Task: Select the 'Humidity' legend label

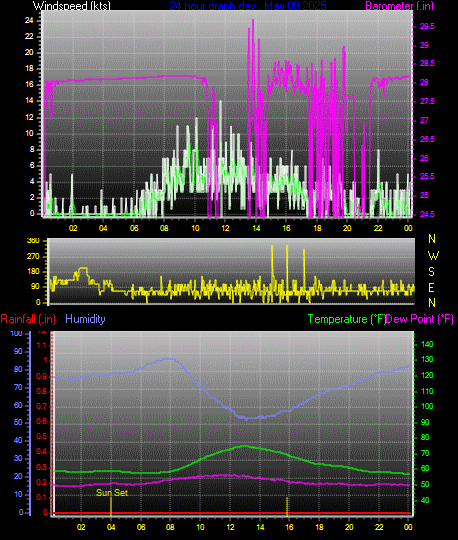Action: 85,319
